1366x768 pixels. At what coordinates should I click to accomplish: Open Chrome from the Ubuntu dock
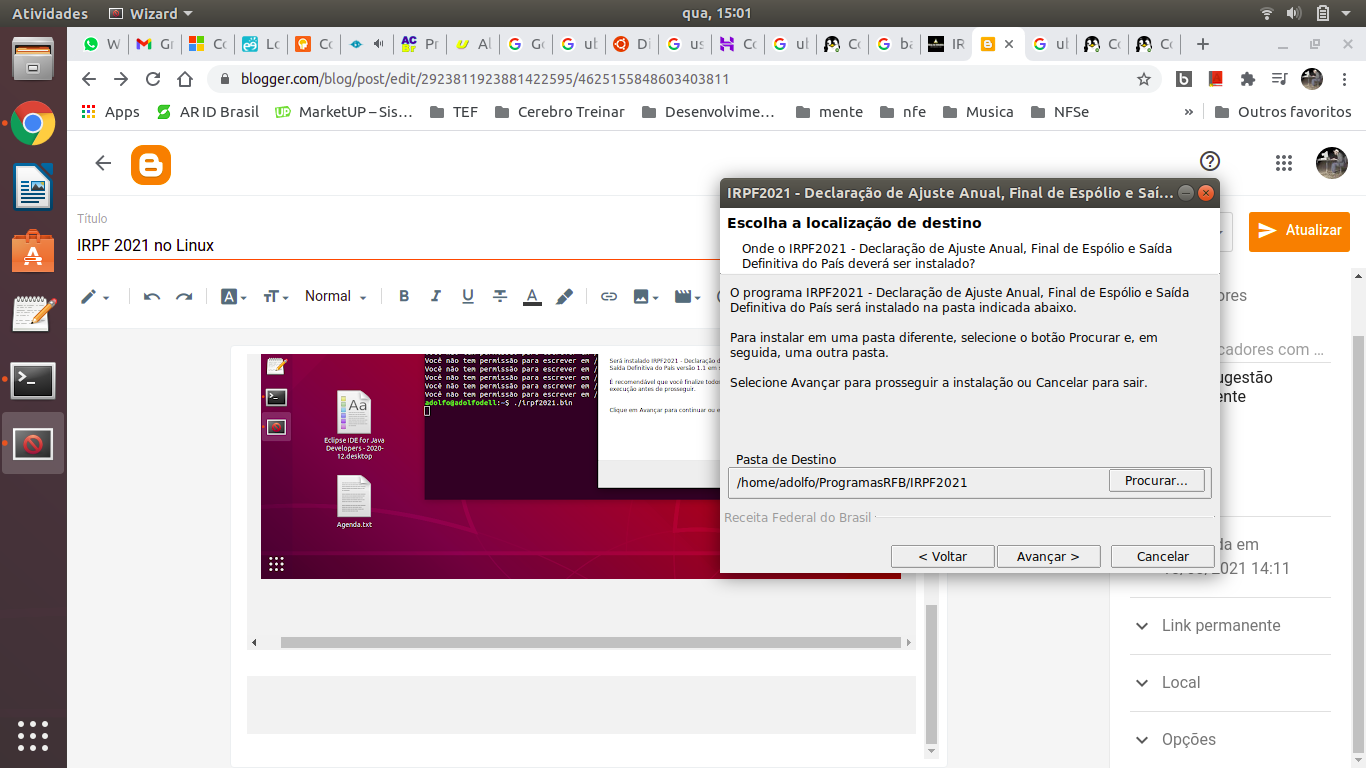(33, 124)
